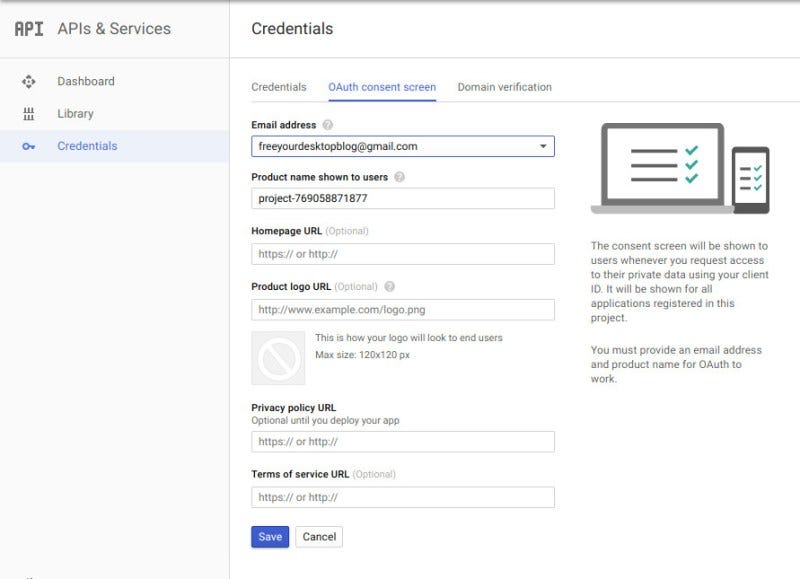The image size is (800, 579).
Task: Open the Dashboard sidebar item
Action: 114,82
